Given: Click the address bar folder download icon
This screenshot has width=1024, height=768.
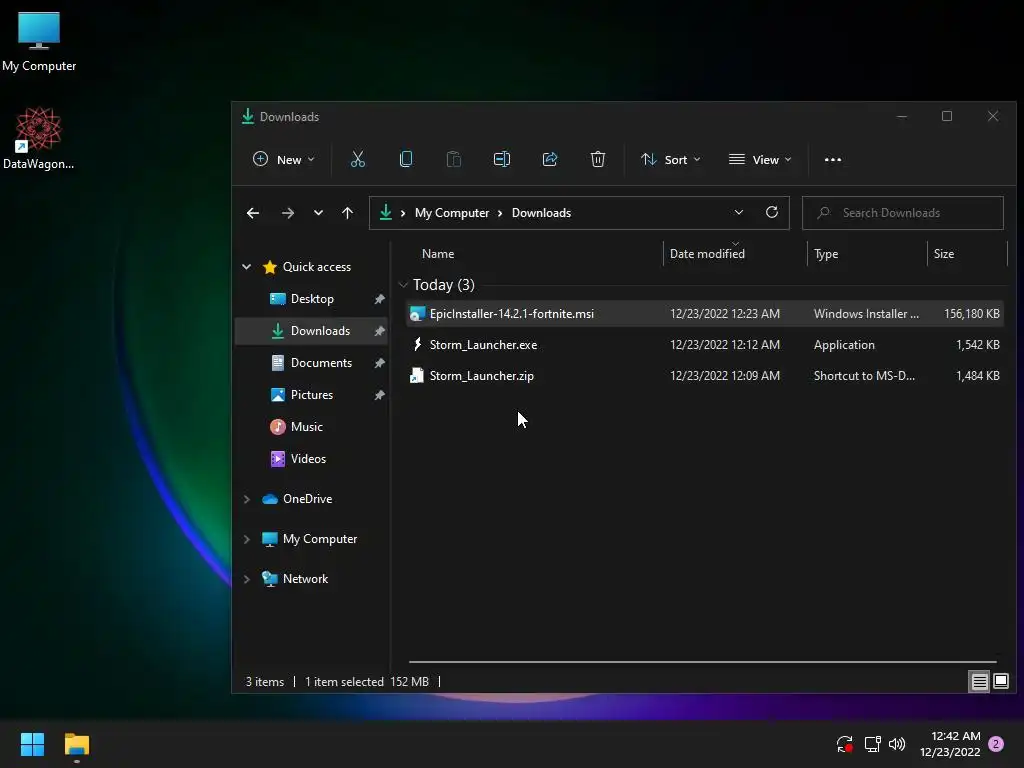Looking at the screenshot, I should coord(386,212).
